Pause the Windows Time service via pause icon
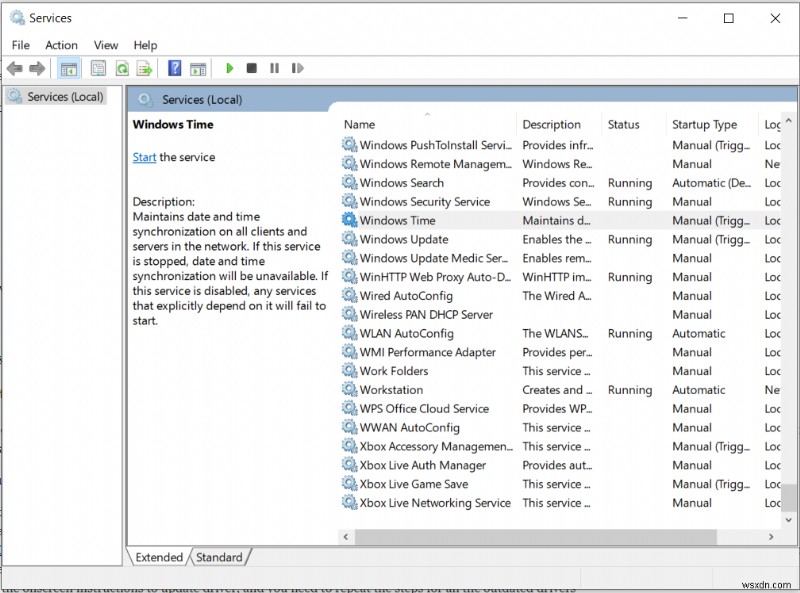The image size is (800, 593). [x=275, y=68]
